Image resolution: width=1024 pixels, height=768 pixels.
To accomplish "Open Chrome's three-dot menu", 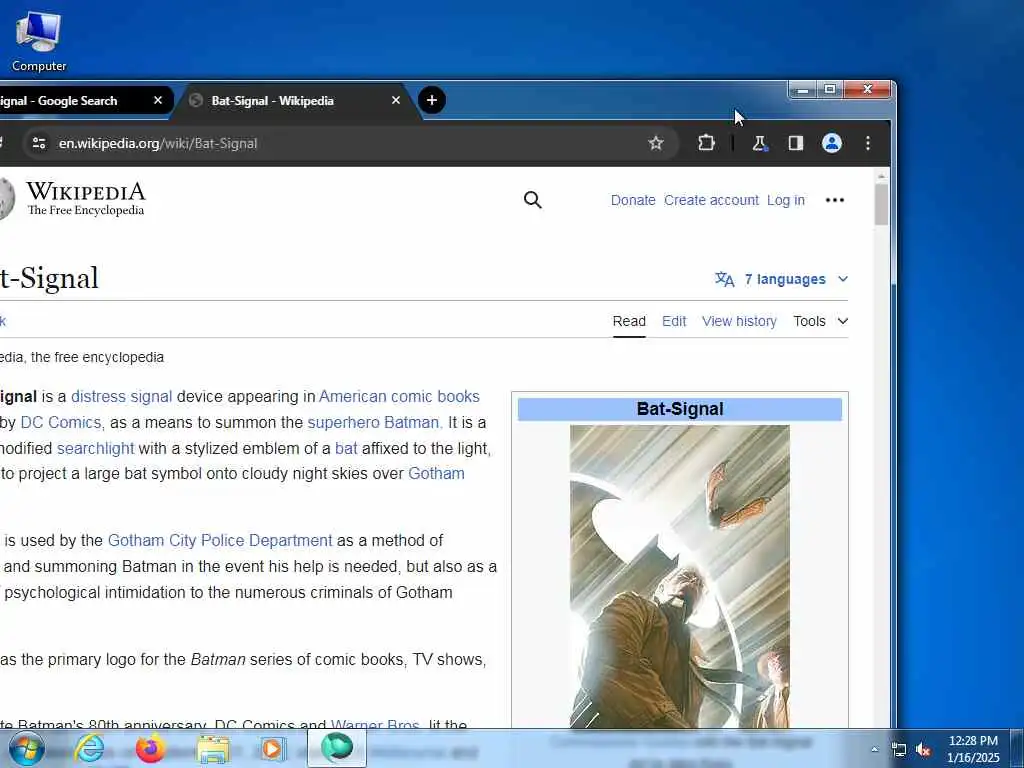I will tap(868, 143).
